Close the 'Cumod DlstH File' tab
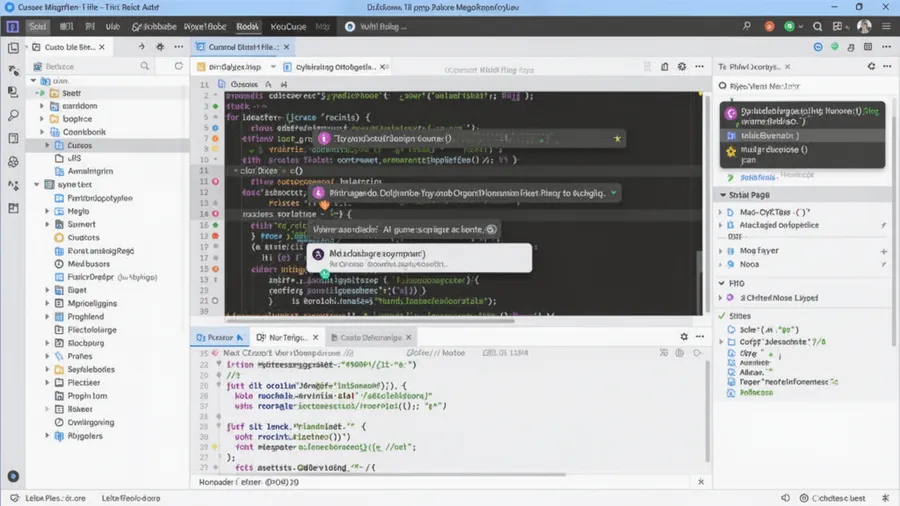This screenshot has height=506, width=900. coord(286,47)
